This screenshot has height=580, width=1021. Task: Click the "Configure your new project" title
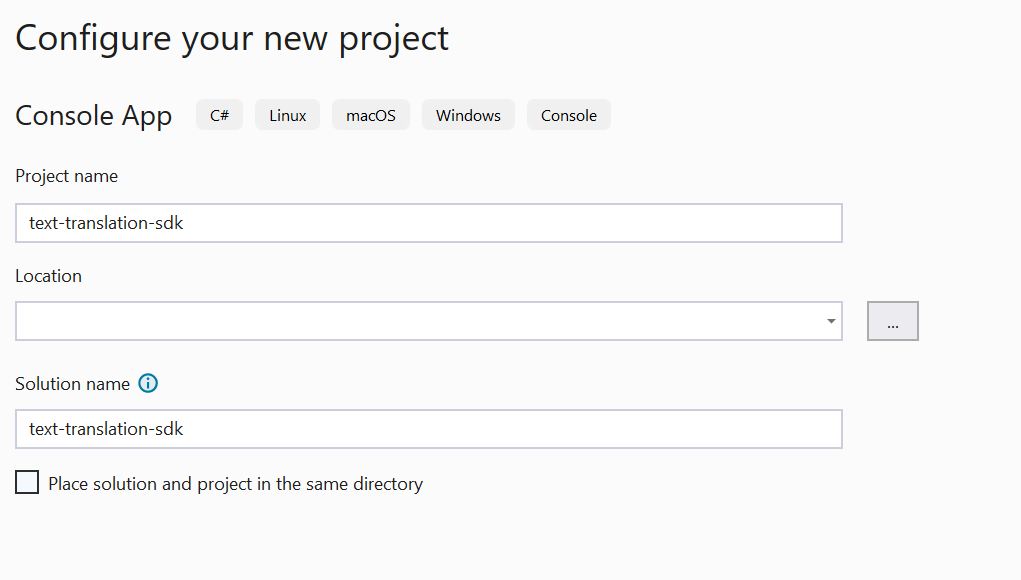pyautogui.click(x=231, y=37)
